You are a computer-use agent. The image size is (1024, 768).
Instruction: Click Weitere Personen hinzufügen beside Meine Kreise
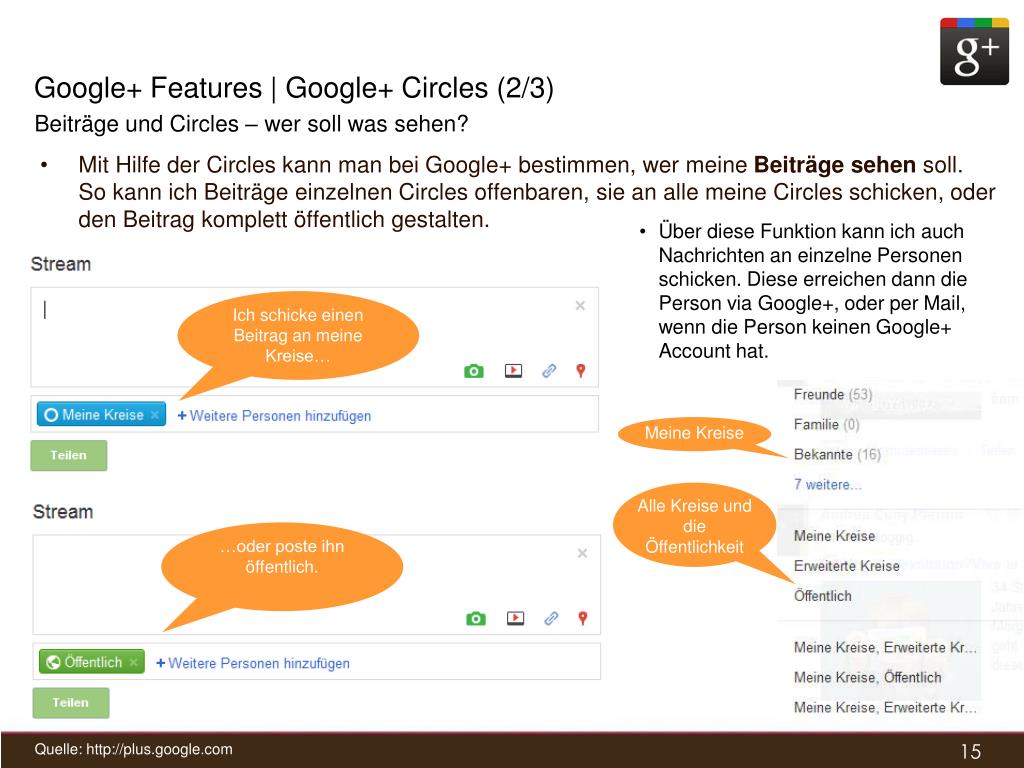coord(274,416)
